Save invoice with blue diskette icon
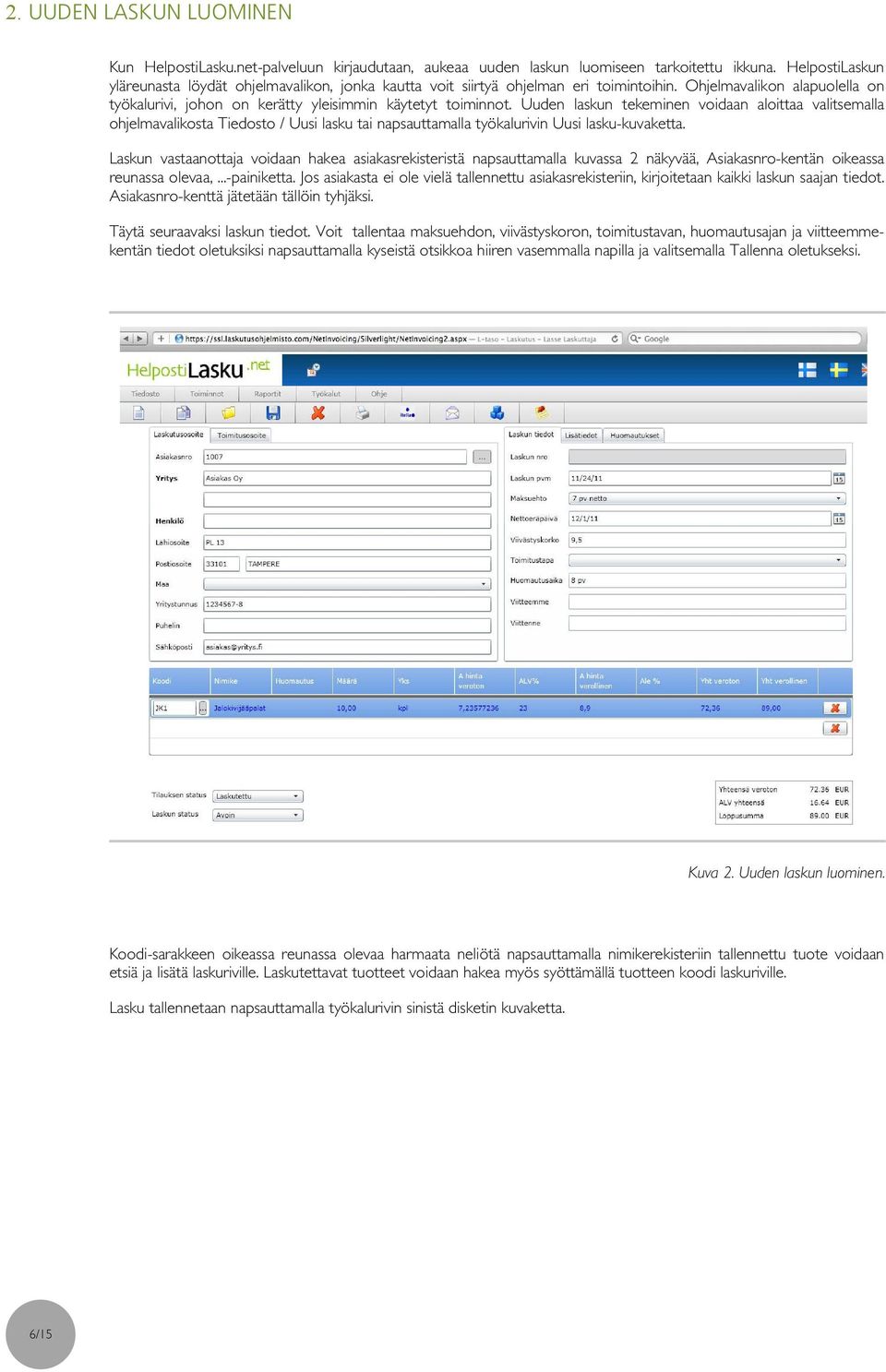The image size is (886, 1372). point(273,412)
